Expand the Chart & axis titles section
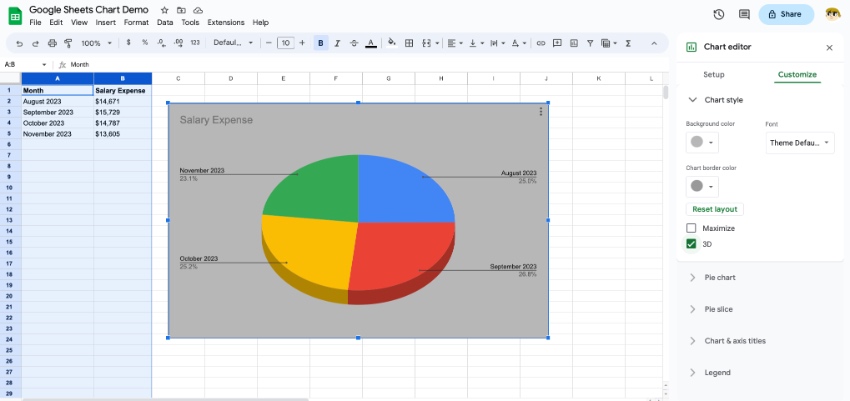 (x=692, y=341)
